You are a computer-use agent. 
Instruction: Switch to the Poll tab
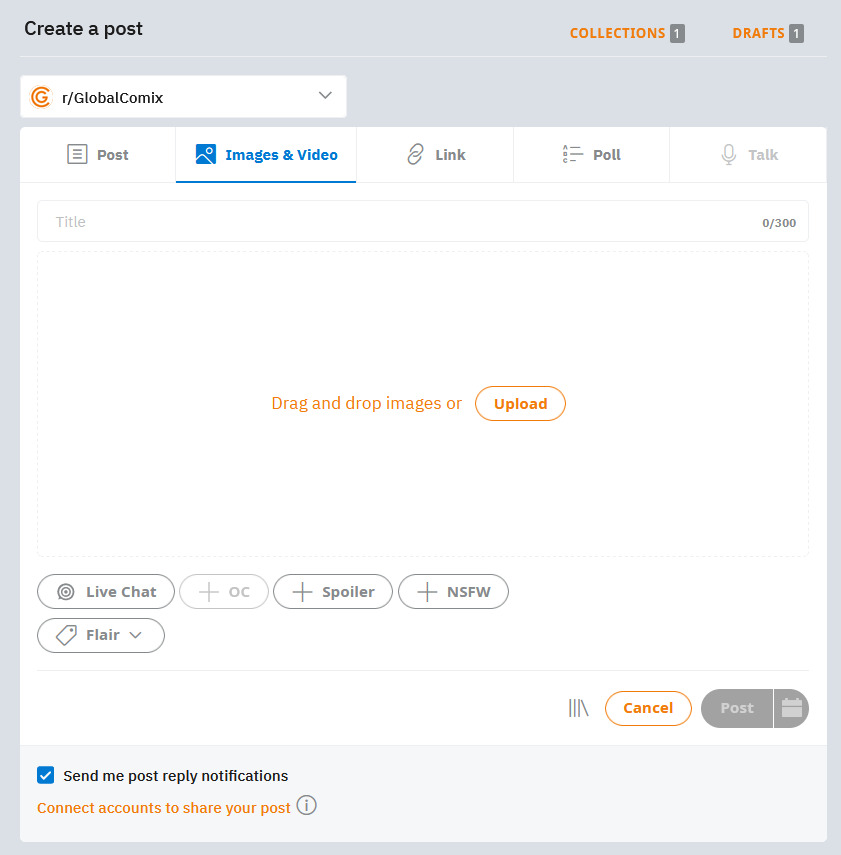point(591,155)
